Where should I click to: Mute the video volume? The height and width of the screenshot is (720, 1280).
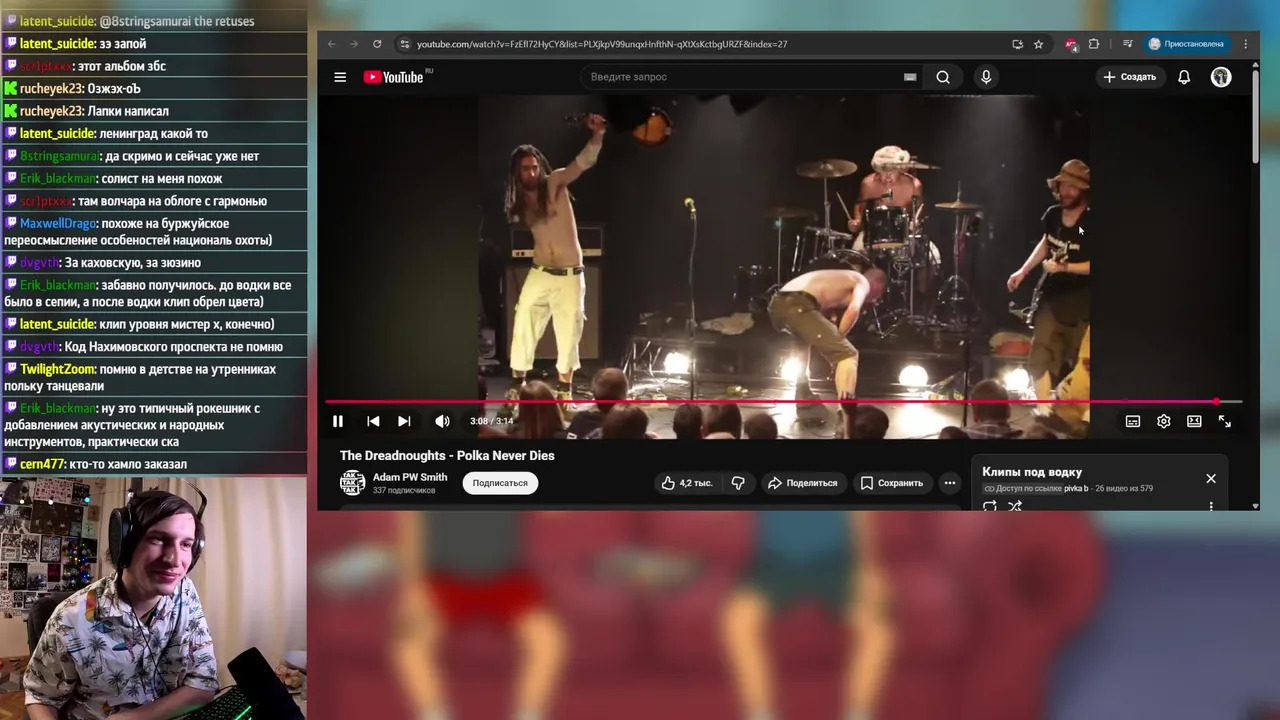442,421
